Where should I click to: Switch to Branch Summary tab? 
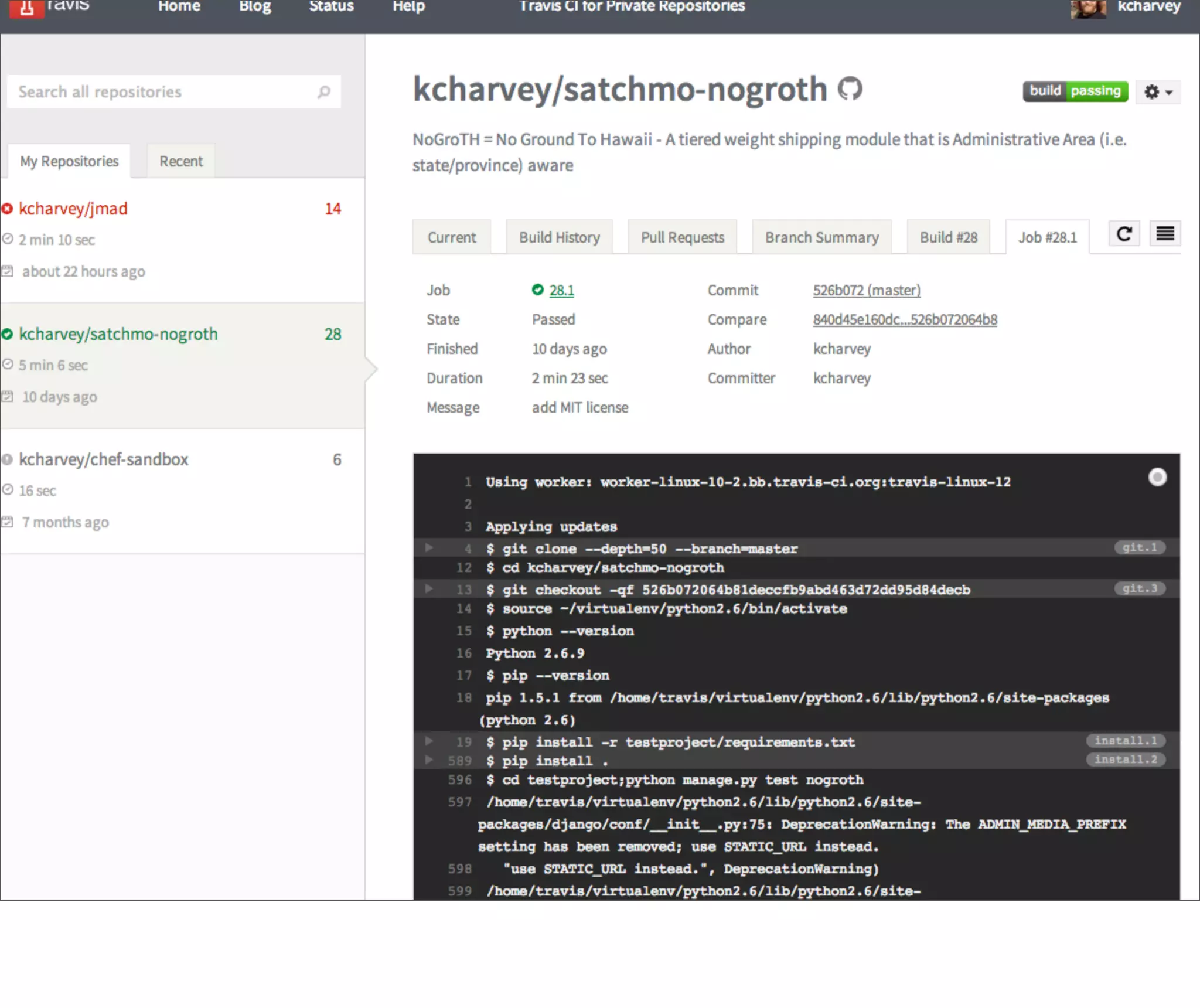pyautogui.click(x=822, y=237)
